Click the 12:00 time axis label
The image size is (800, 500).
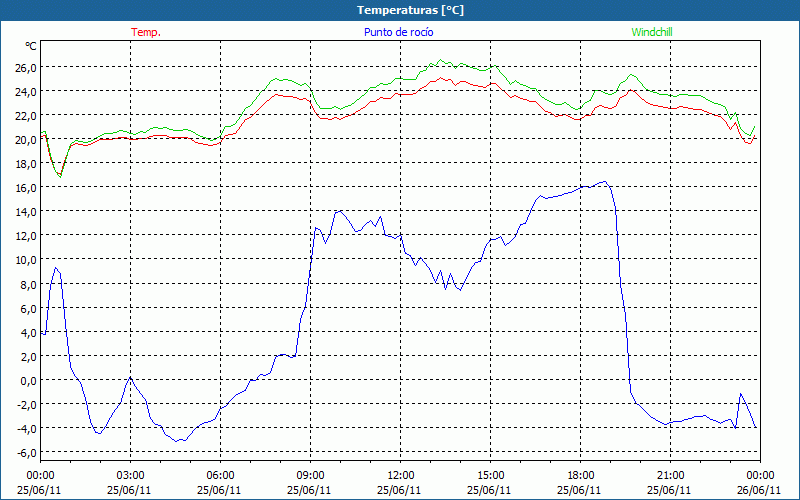[400, 475]
